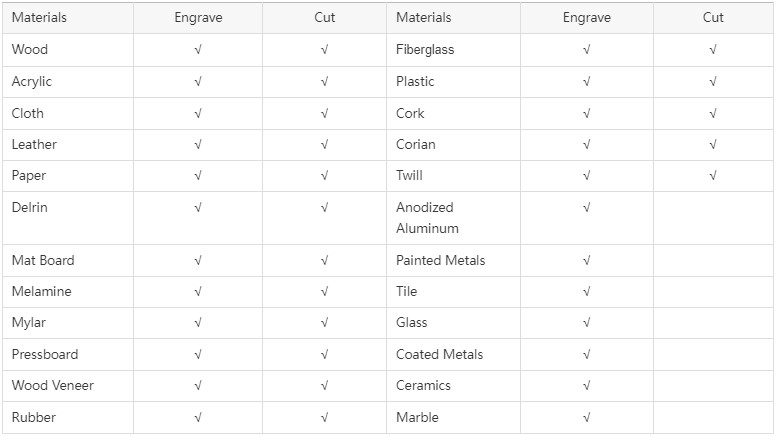Select the Mat Board cell
The image size is (777, 437).
[x=68, y=261]
